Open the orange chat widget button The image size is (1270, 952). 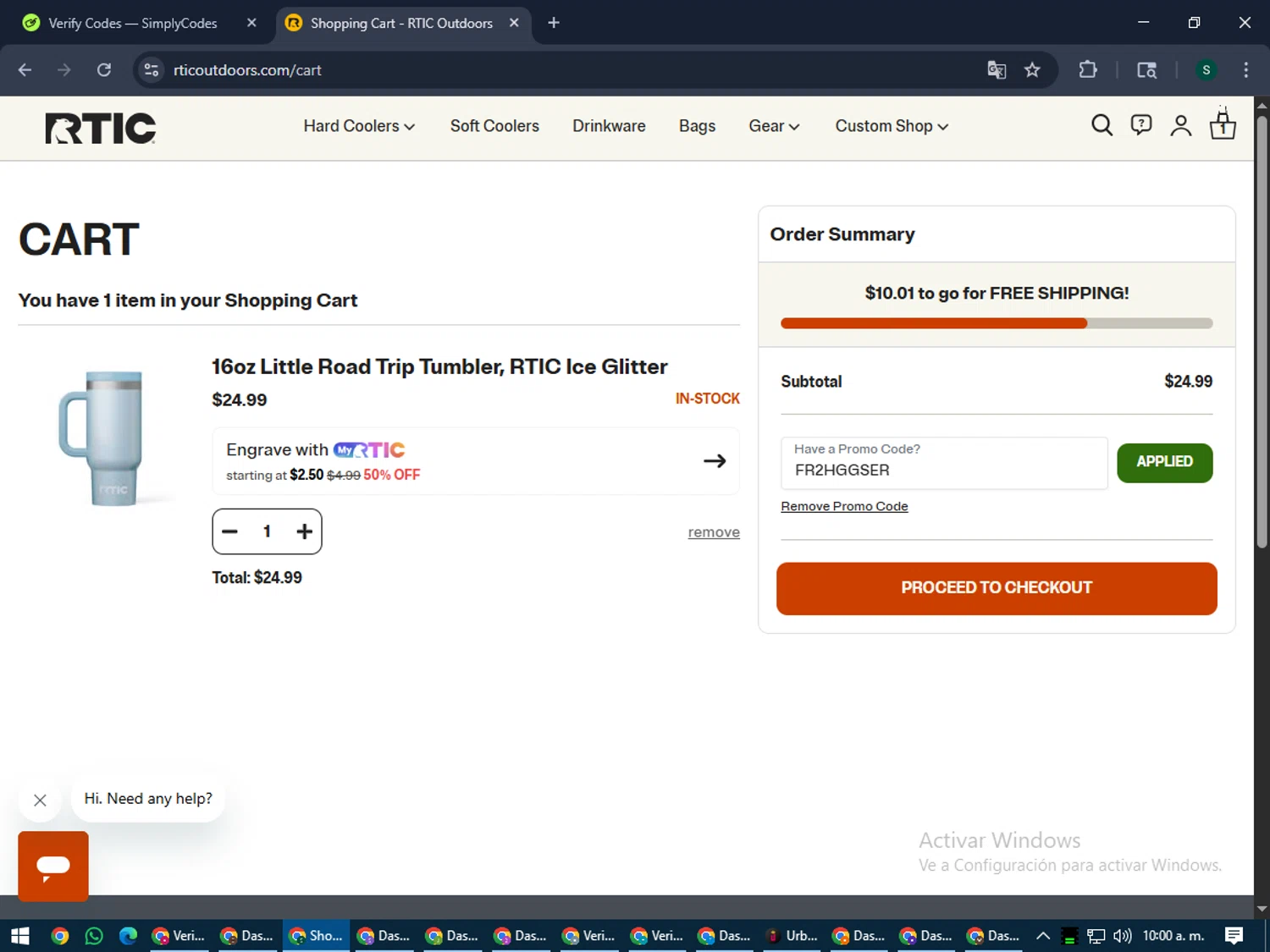click(x=53, y=866)
